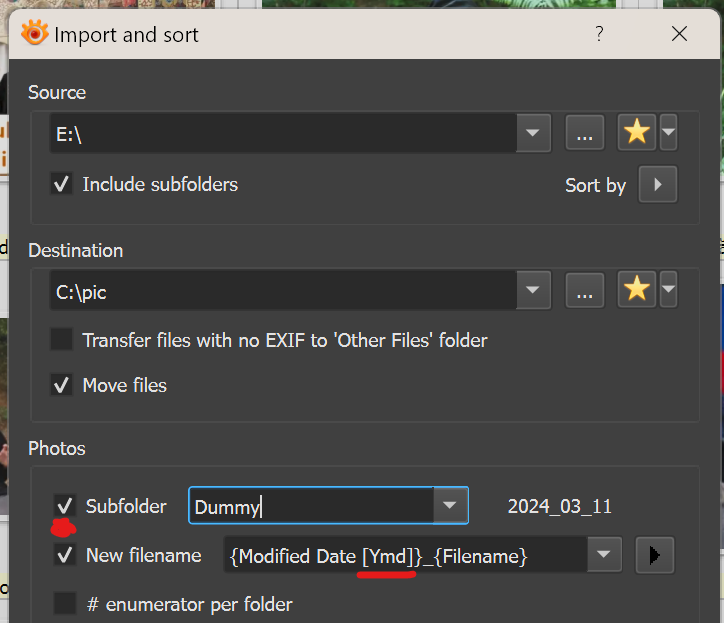Click the New filename placeholder arrow button
This screenshot has height=623, width=724.
pyautogui.click(x=654, y=556)
